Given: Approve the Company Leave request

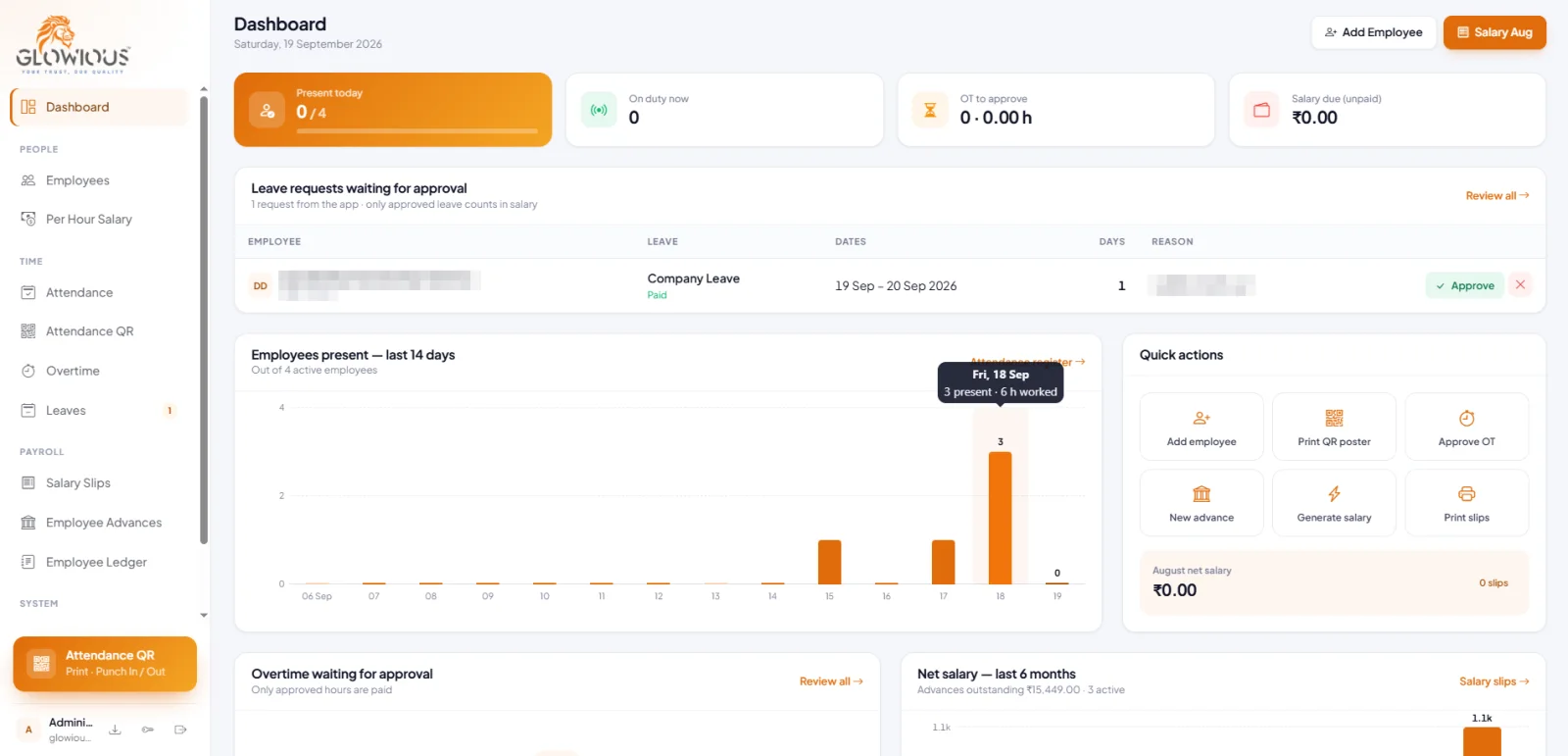Looking at the screenshot, I should (1464, 285).
